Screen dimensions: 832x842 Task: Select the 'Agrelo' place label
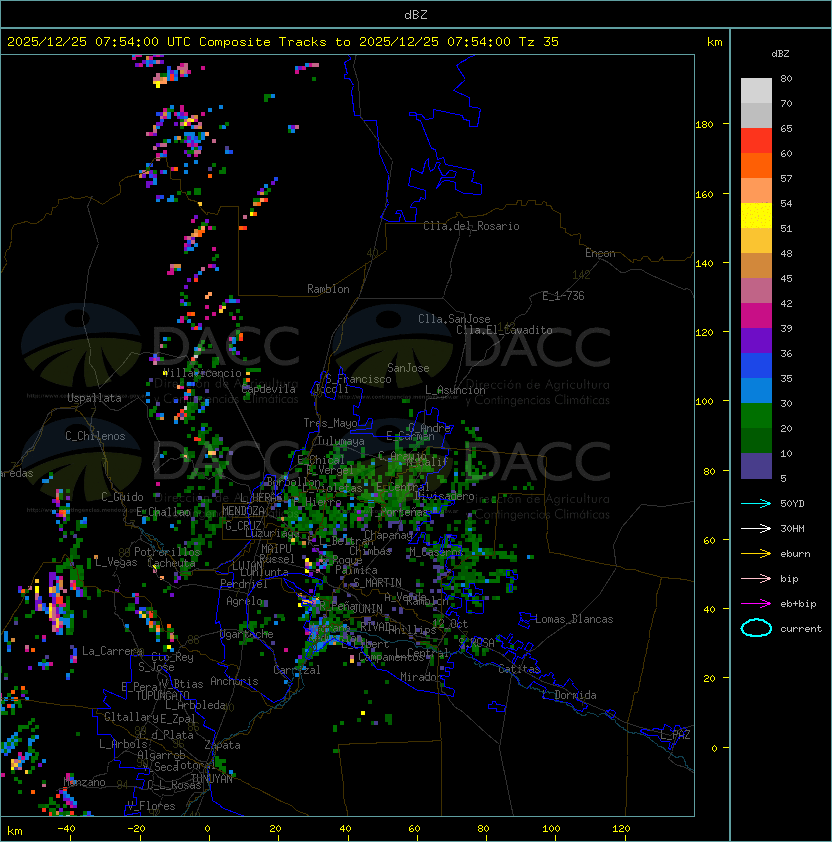(244, 601)
